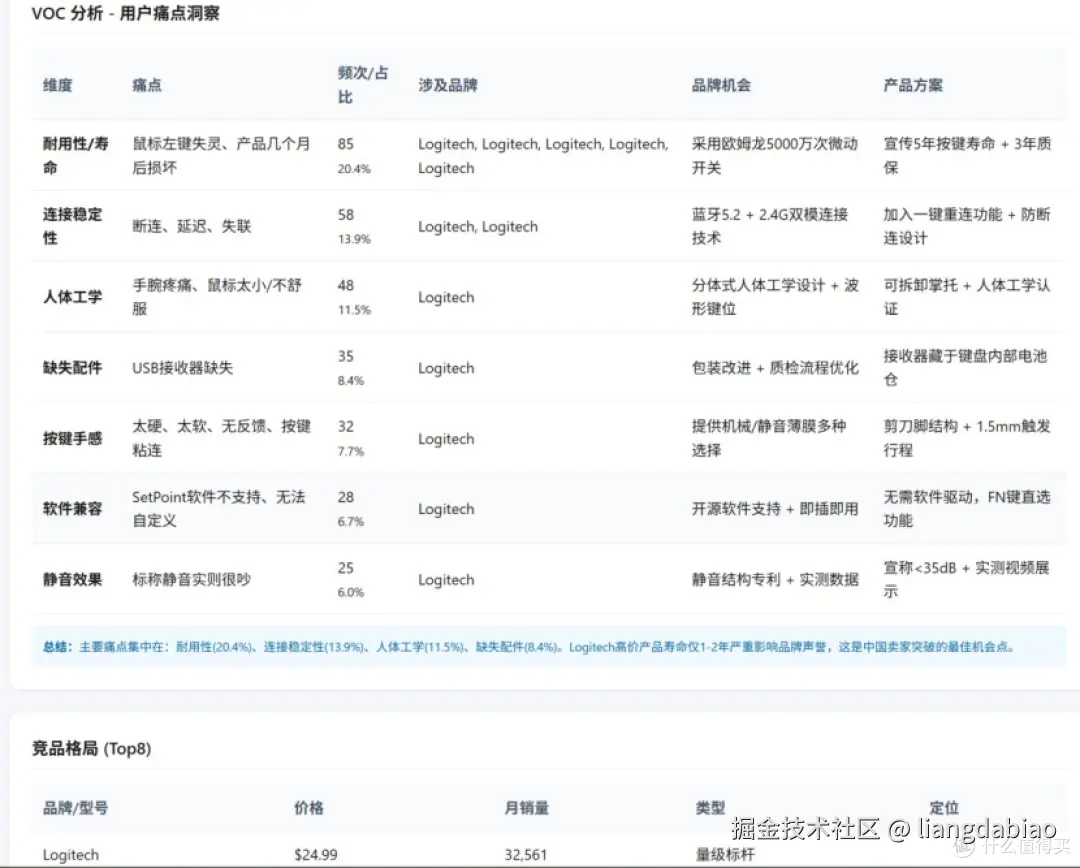The width and height of the screenshot is (1080, 868).
Task: Click '太硬、太软、无反馈、按键粘连' pain point
Action: point(221,438)
